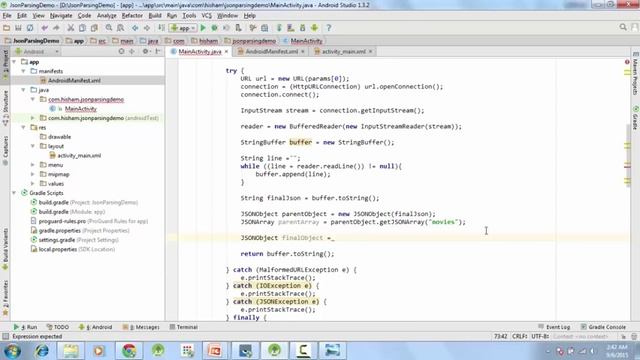The width and height of the screenshot is (640, 360).
Task: Click the Cut scissors icon
Action: click(x=71, y=28)
